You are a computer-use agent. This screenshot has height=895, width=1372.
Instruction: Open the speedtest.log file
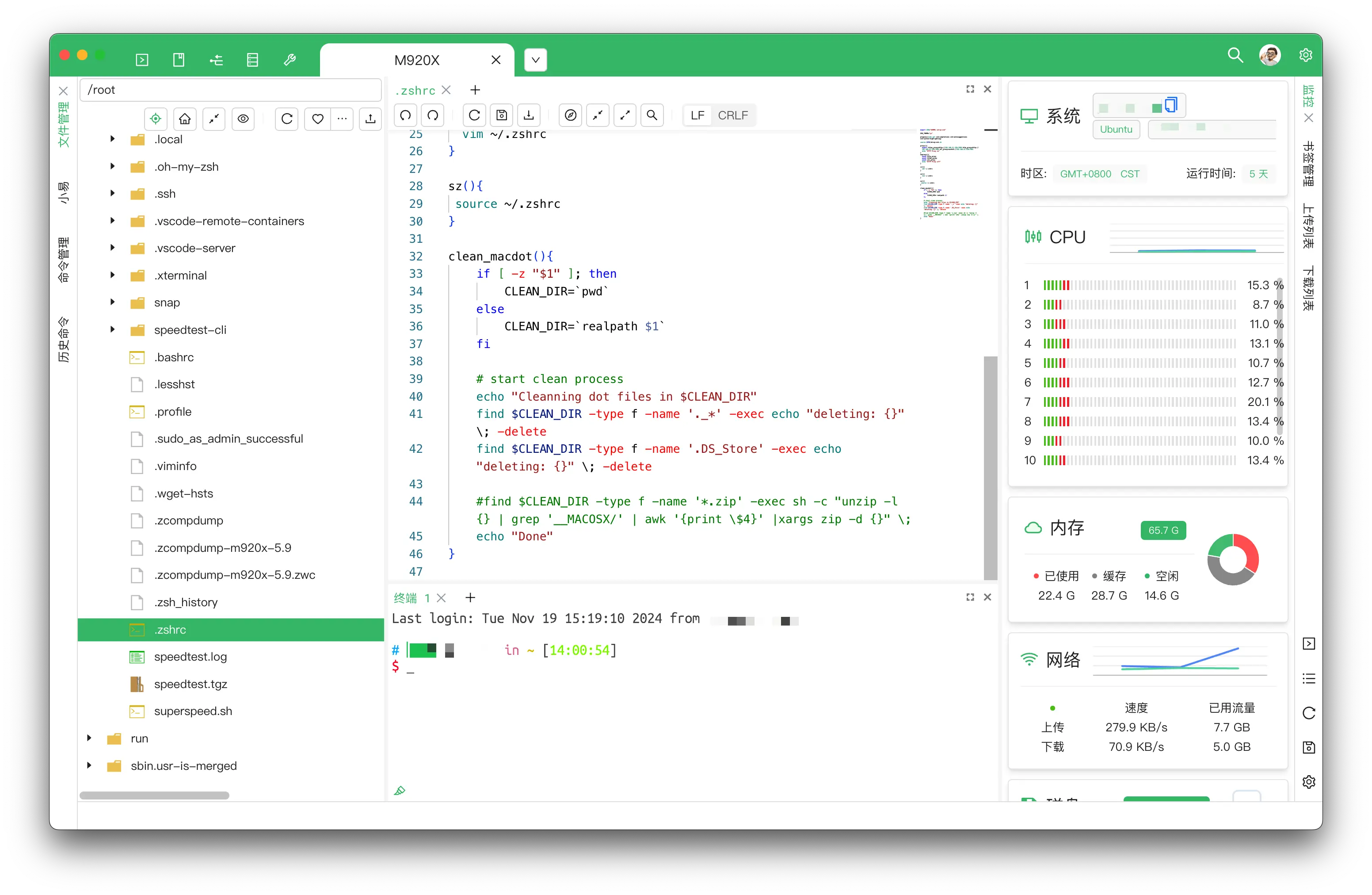tap(190, 657)
